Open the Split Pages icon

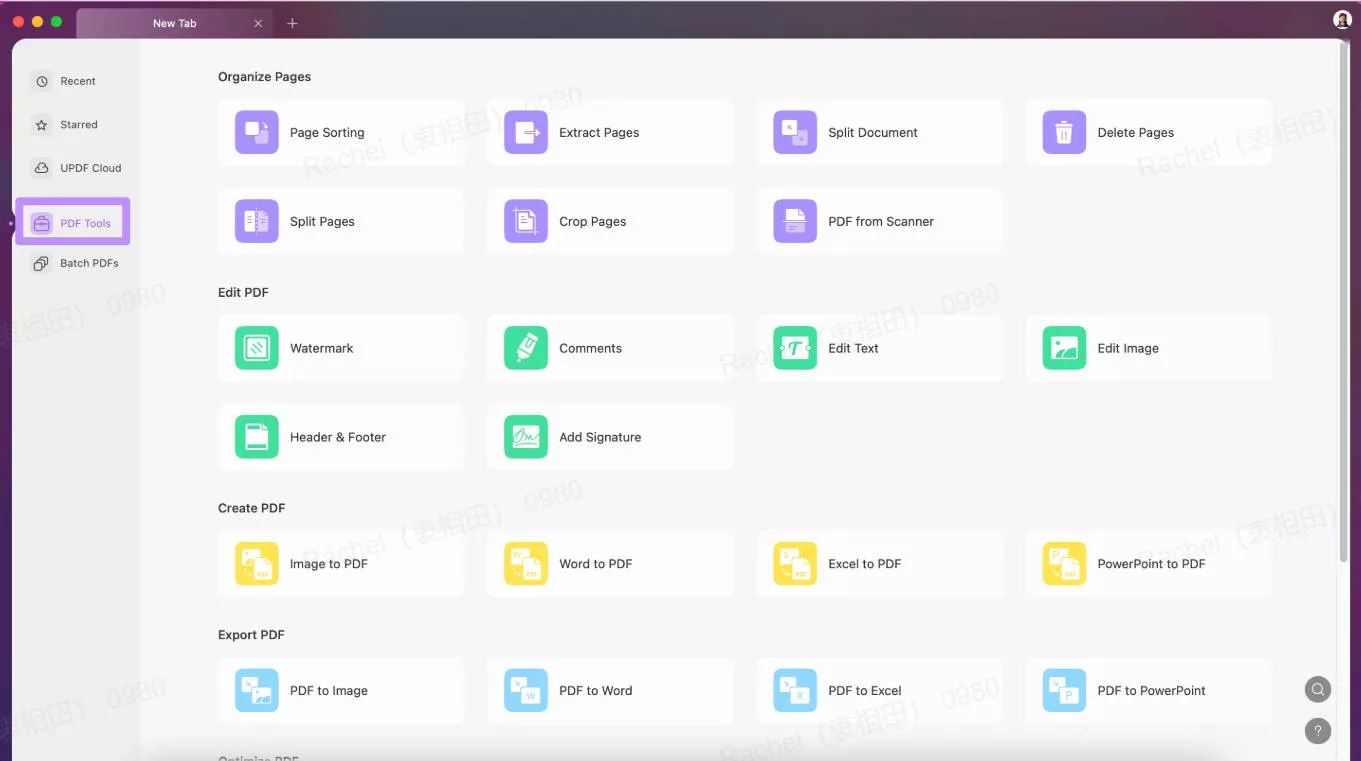(x=256, y=221)
